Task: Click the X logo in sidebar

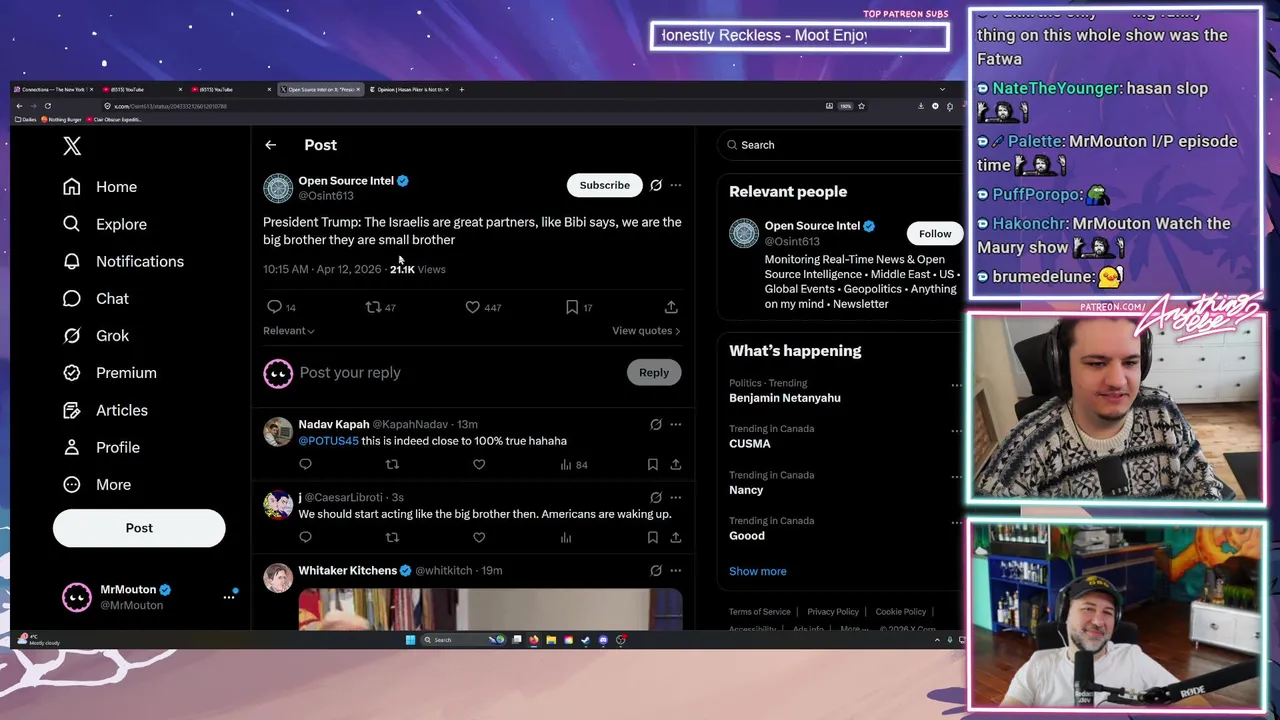Action: click(72, 146)
